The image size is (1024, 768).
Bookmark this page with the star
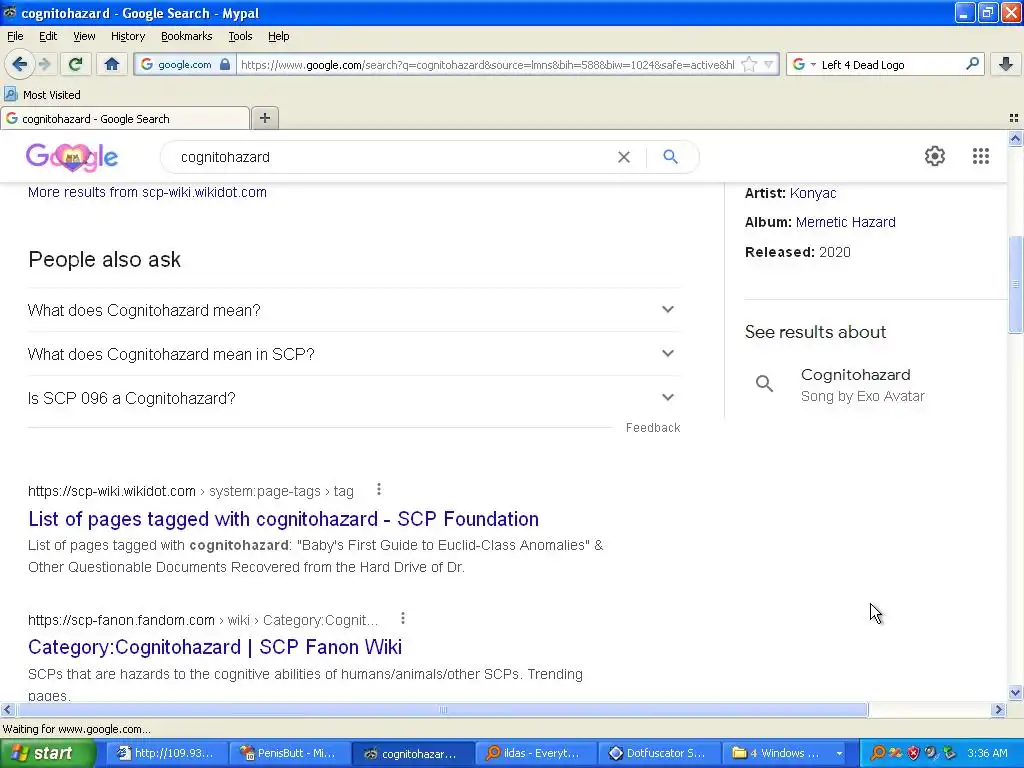749,64
